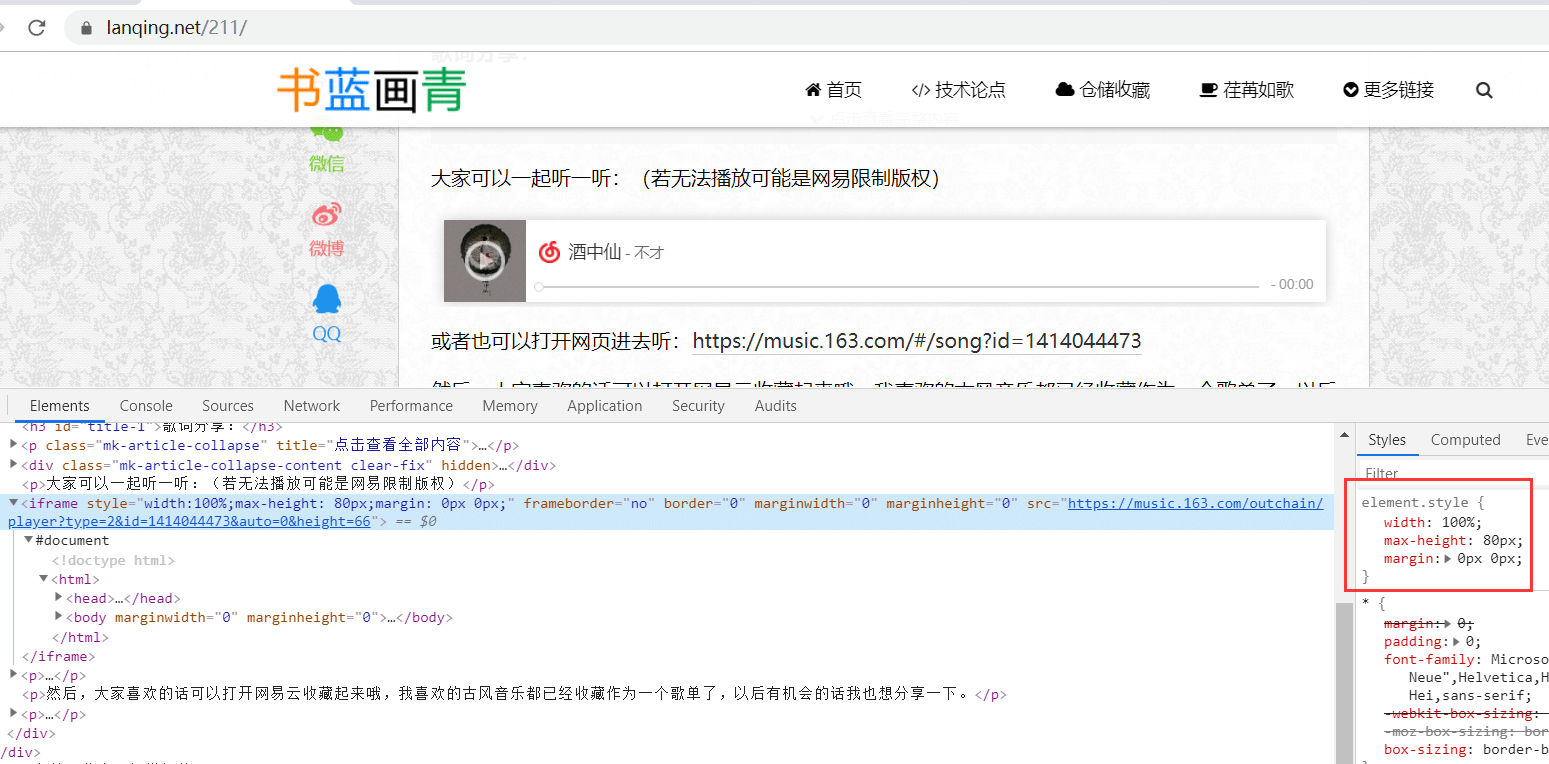Click the site search magnifier icon

[x=1484, y=90]
